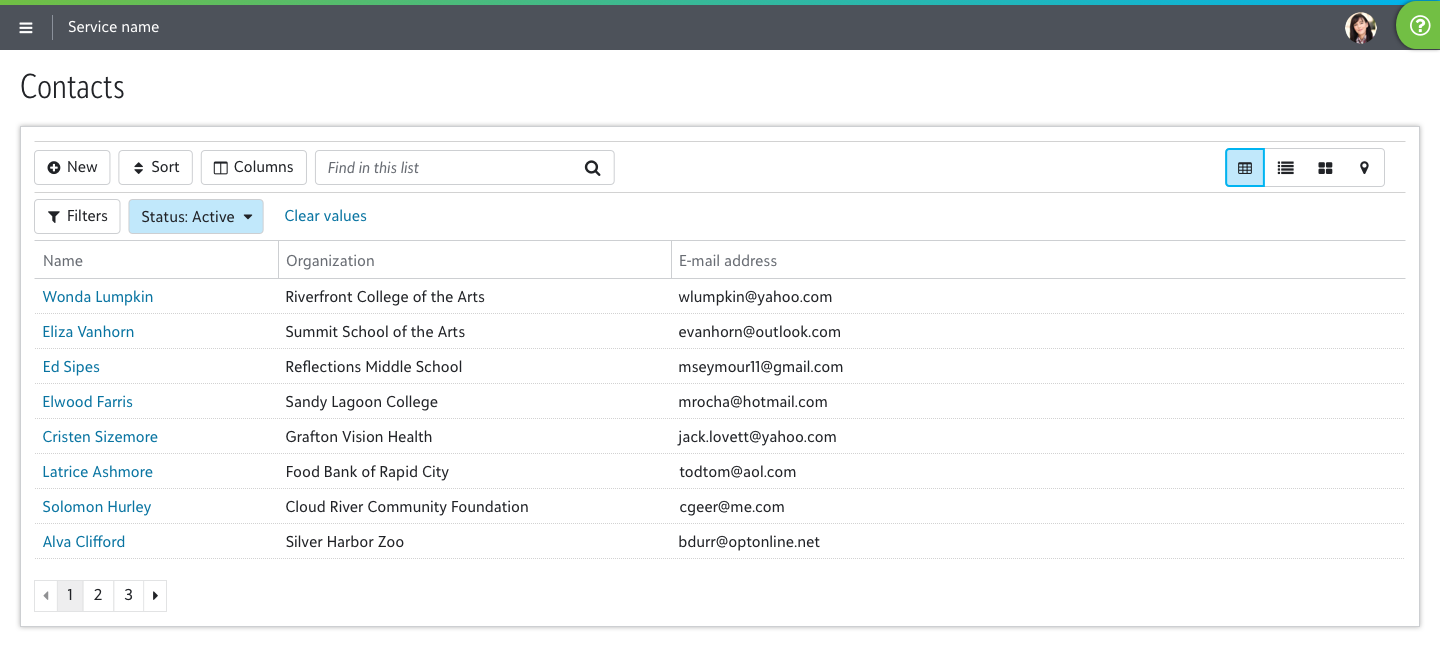
Task: Switch to card tile view
Action: click(x=1325, y=168)
